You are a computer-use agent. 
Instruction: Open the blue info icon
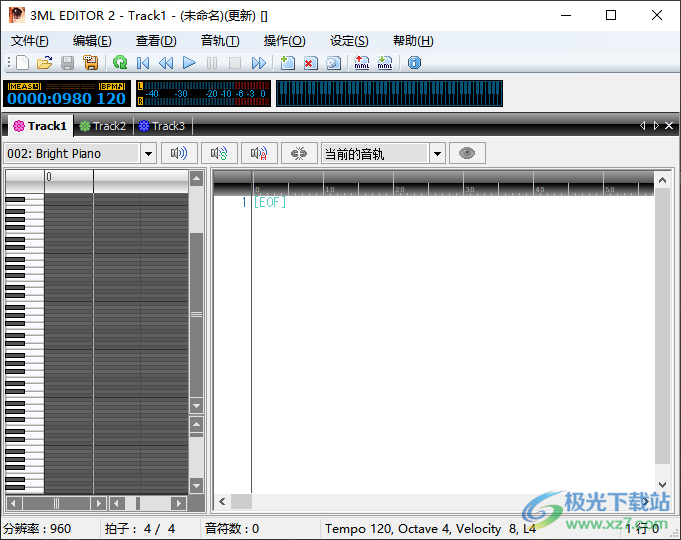(x=414, y=63)
